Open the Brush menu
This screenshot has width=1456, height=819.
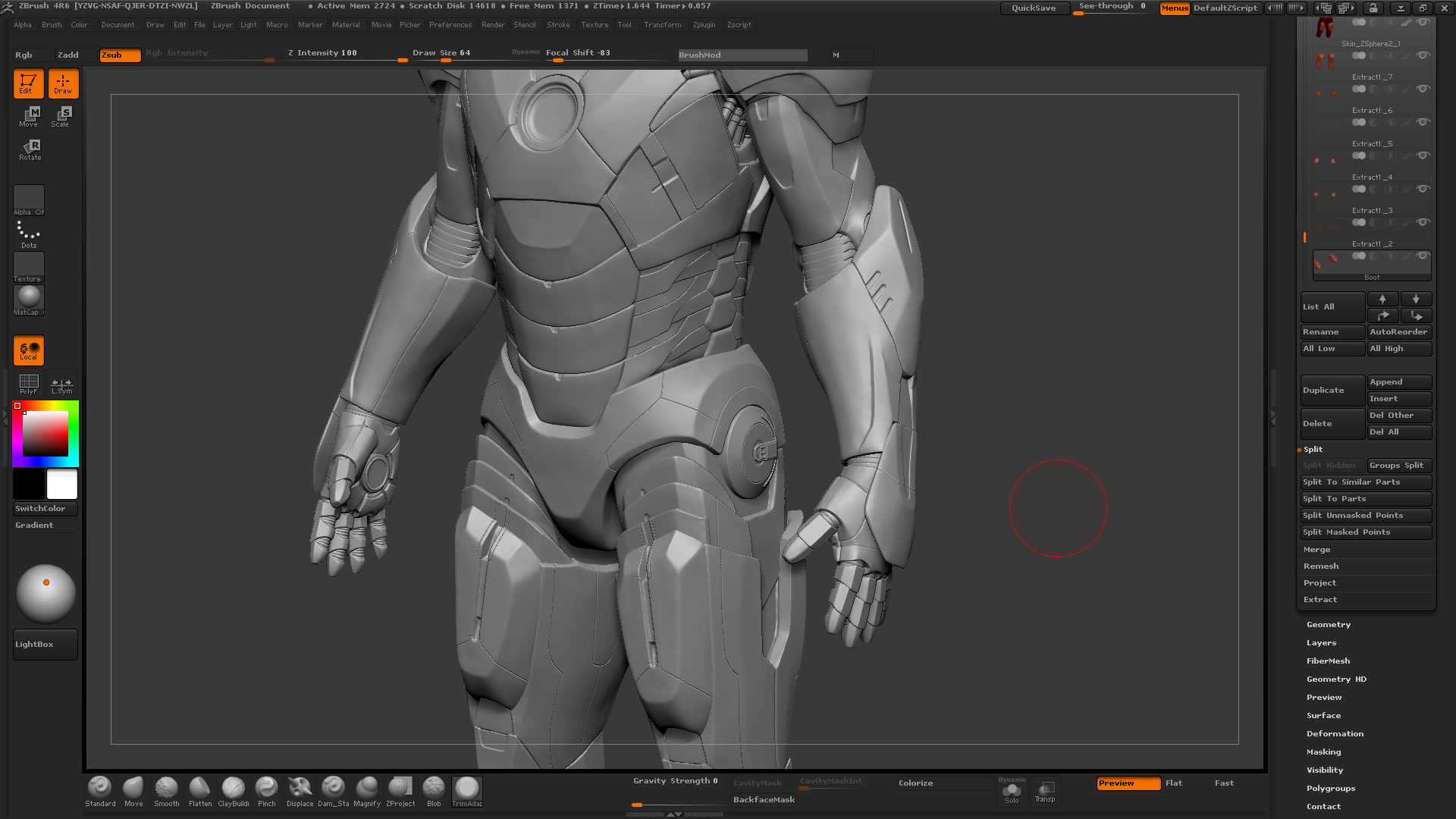pyautogui.click(x=52, y=25)
